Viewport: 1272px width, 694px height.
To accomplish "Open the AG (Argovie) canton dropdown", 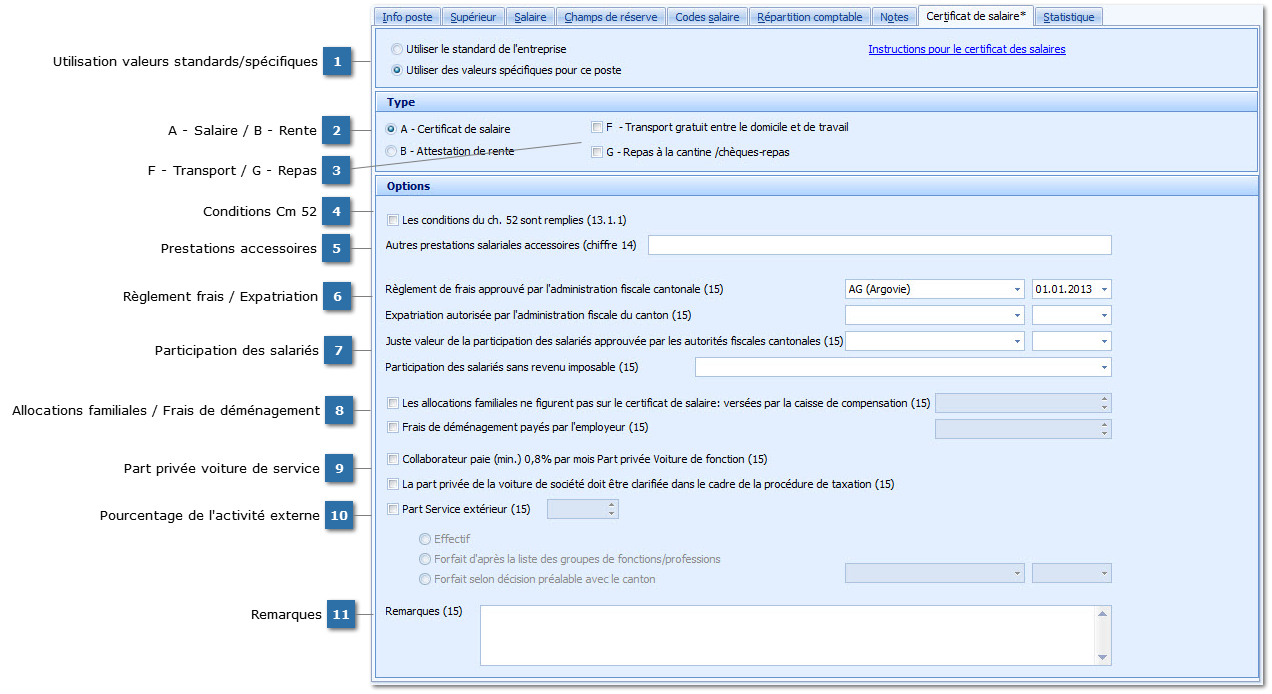I will (x=1016, y=289).
